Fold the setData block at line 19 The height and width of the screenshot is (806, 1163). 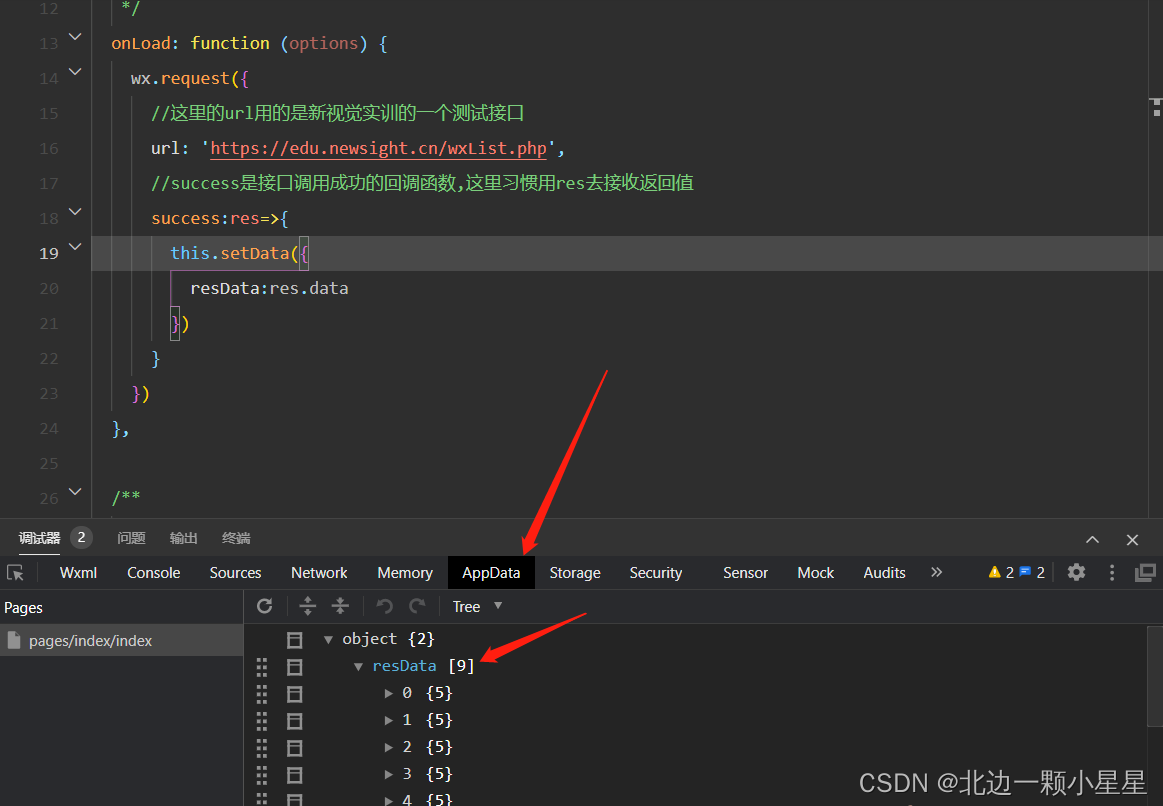point(75,247)
